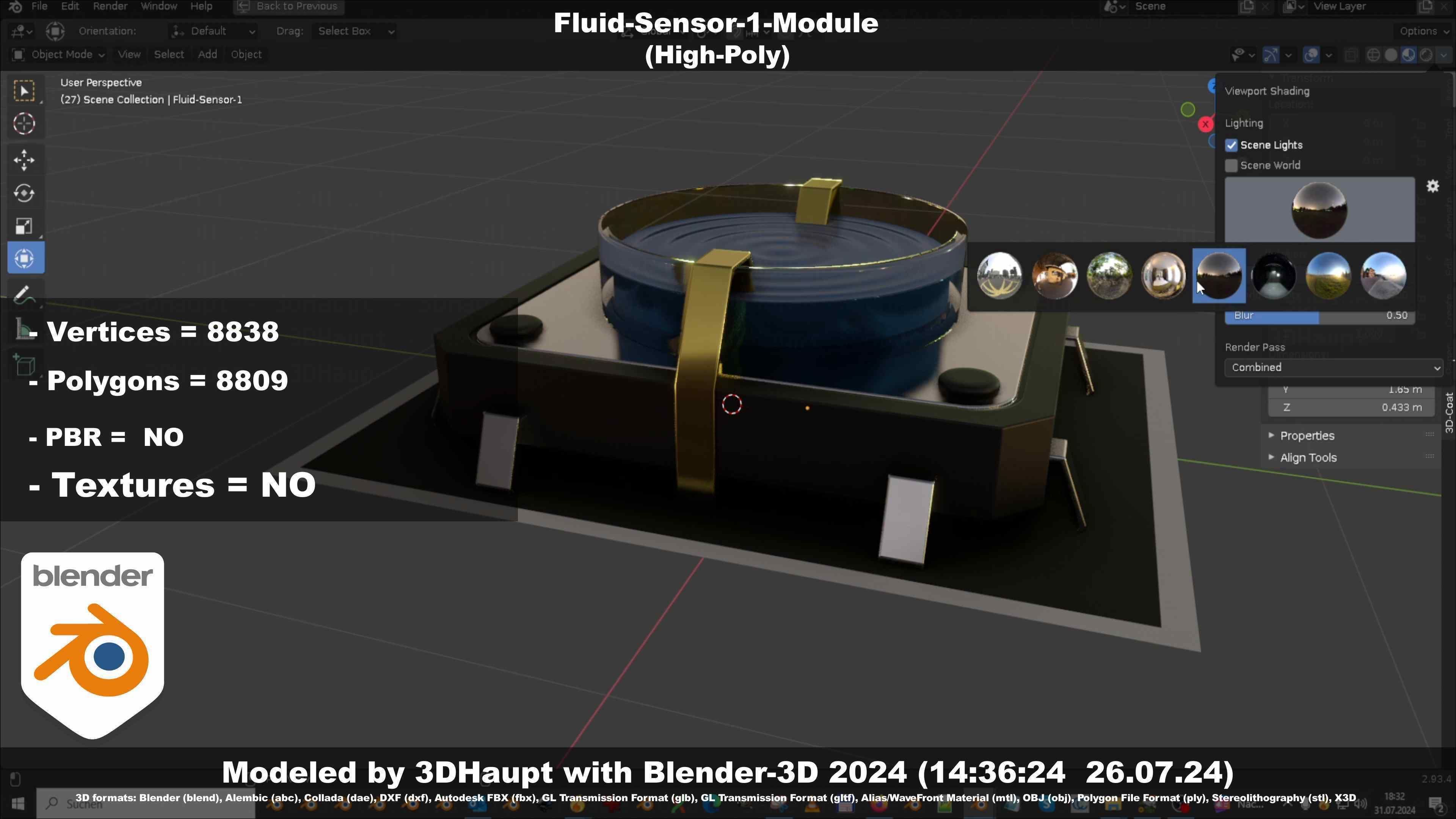
Task: Open the HDRI world settings gear
Action: (1433, 186)
